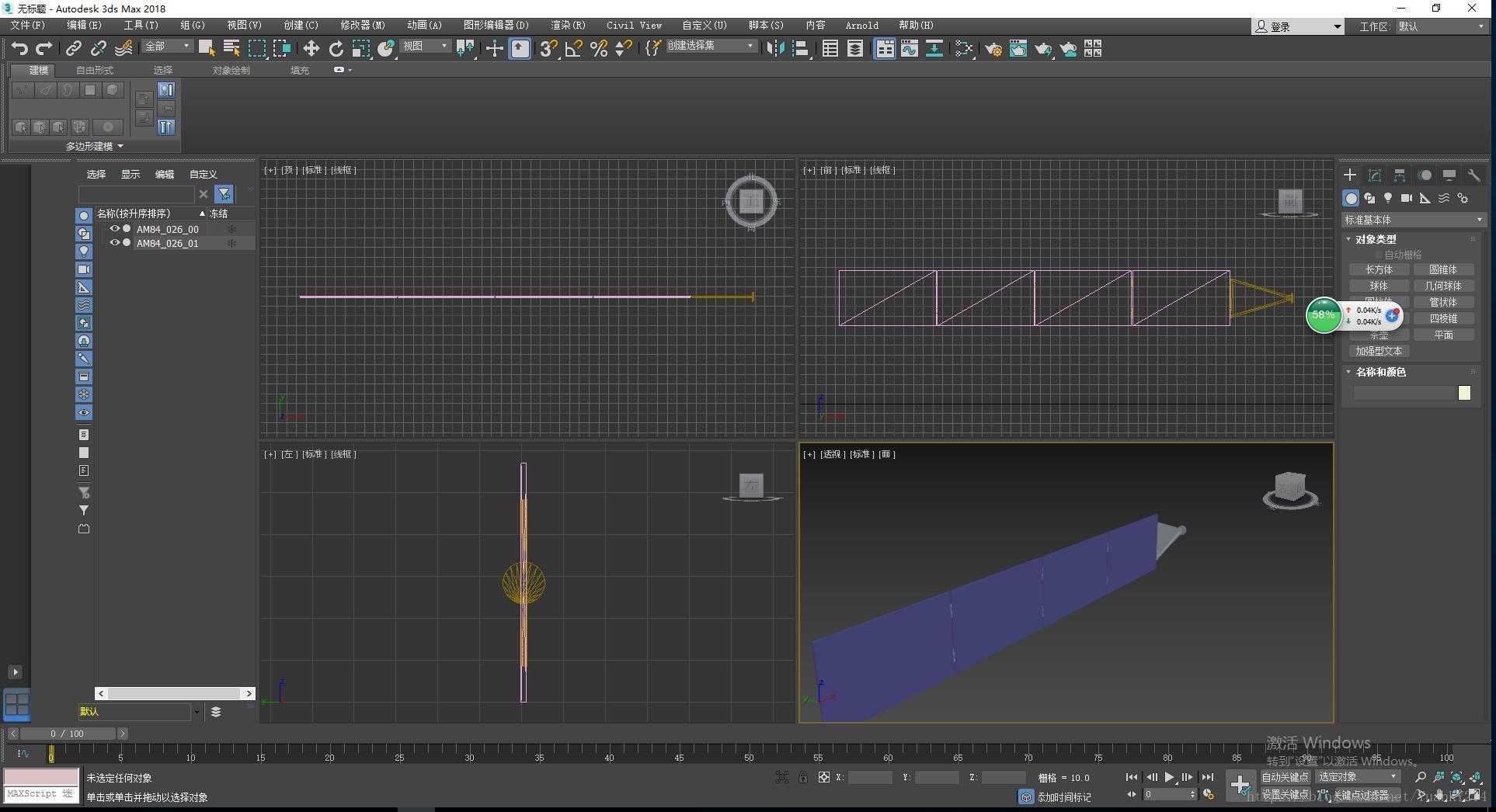Click the scene explorer horizontal scrollbar
The width and height of the screenshot is (1496, 812).
click(x=175, y=693)
